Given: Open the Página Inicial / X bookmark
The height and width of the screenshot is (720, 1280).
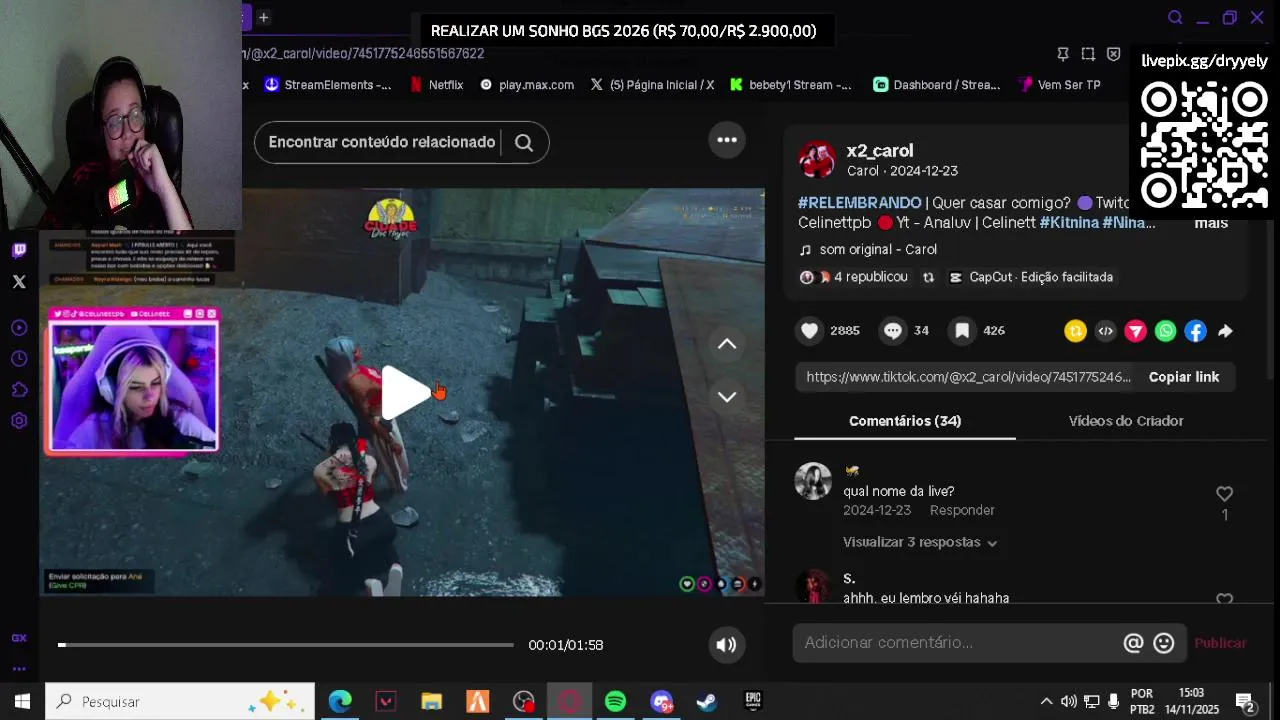Looking at the screenshot, I should coord(652,85).
